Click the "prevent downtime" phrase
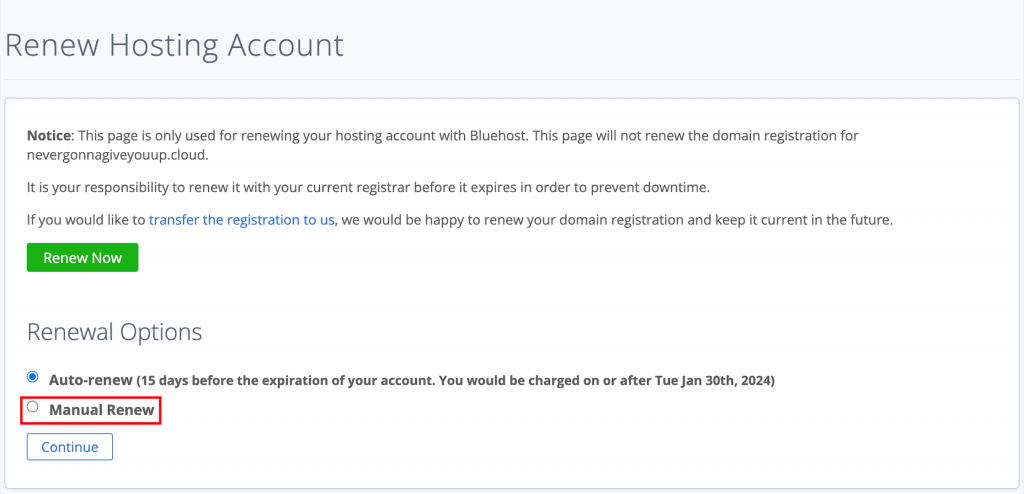The height and width of the screenshot is (494, 1024). [x=663, y=188]
